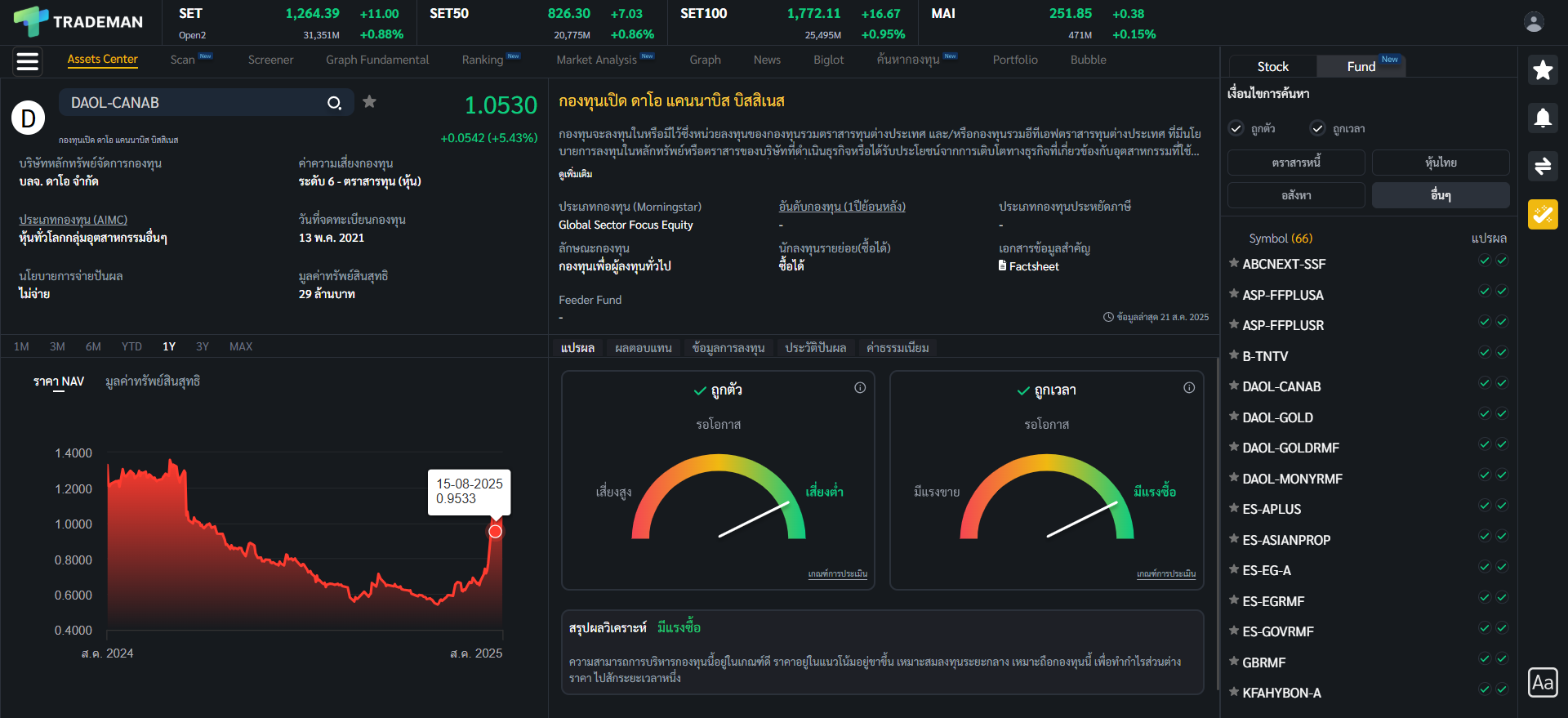Select ES-APLUS in the fund list
Viewport: 1568px width, 718px height.
(1272, 509)
